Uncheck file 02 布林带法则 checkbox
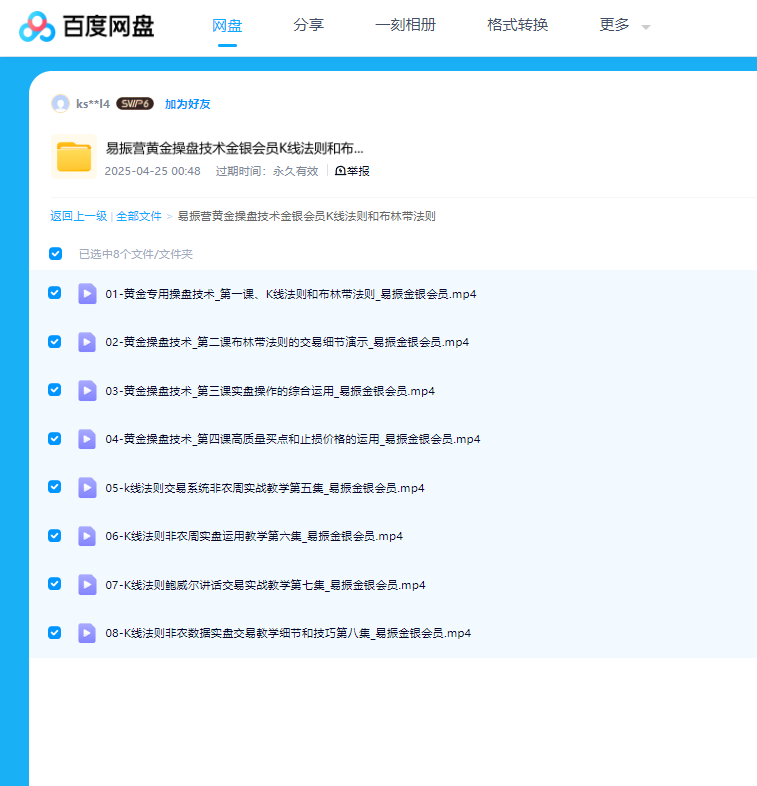Viewport: 757px width, 786px height. (x=55, y=341)
